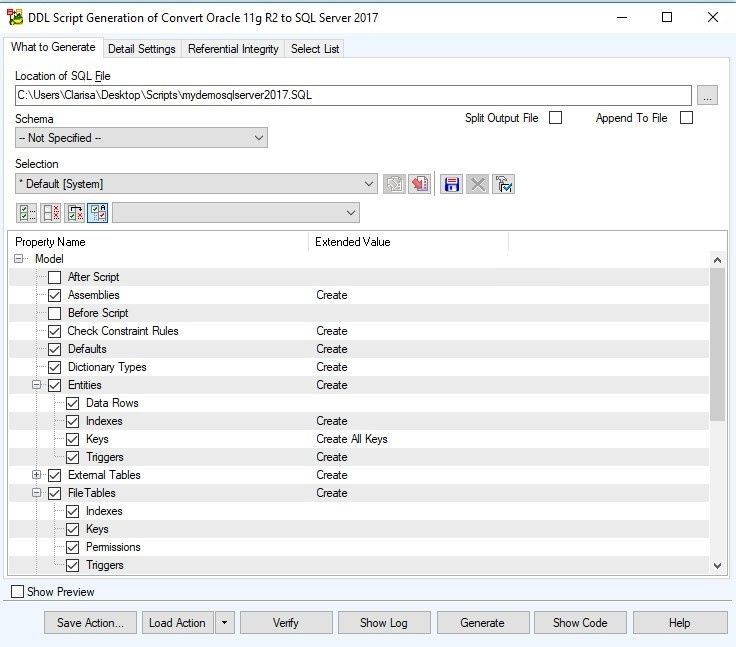
Task: Click the save selection floppy disk icon
Action: (452, 184)
